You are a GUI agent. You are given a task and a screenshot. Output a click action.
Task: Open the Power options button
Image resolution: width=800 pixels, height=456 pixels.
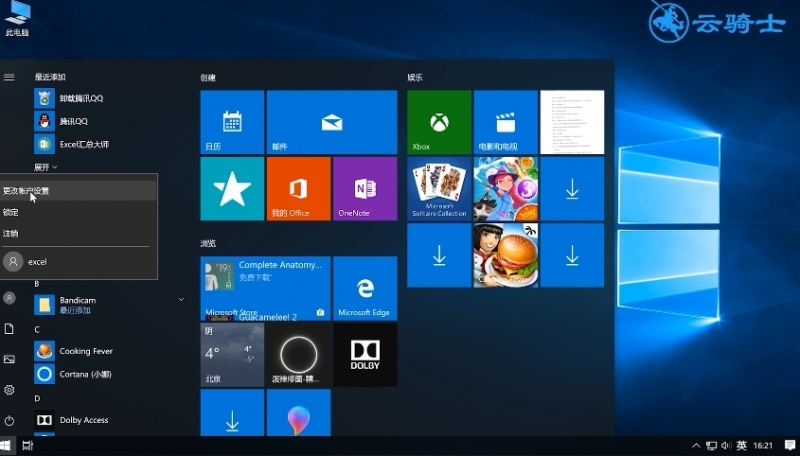pos(9,421)
